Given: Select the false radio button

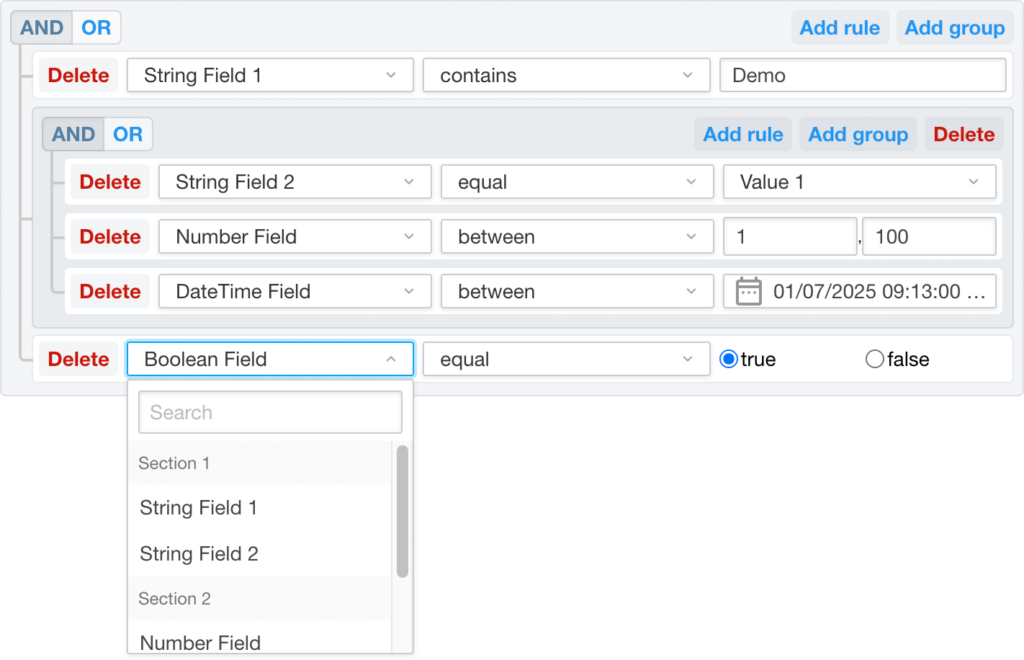Looking at the screenshot, I should coord(875,360).
